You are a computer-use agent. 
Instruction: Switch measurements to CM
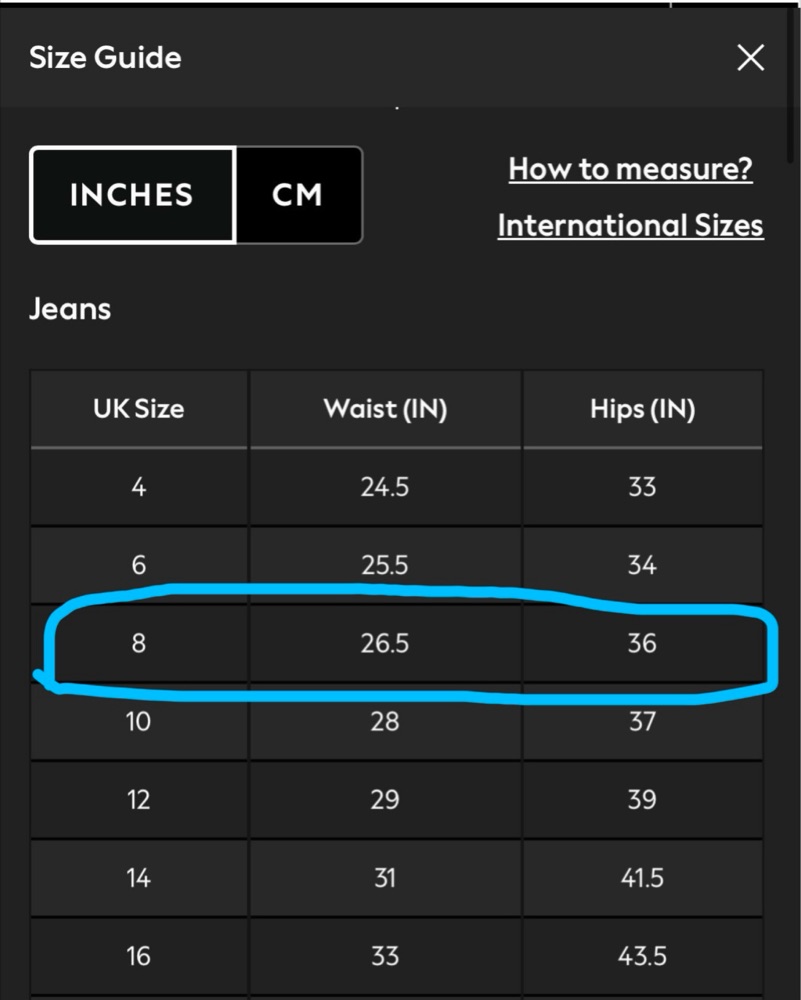pyautogui.click(x=298, y=195)
